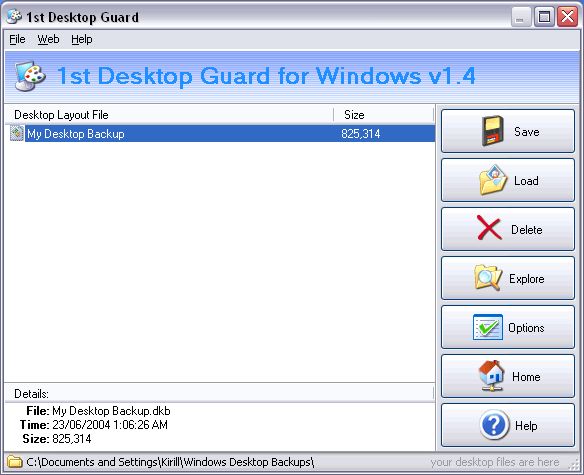584x475 pixels.
Task: Click the floppy disk Save icon
Action: 492,131
